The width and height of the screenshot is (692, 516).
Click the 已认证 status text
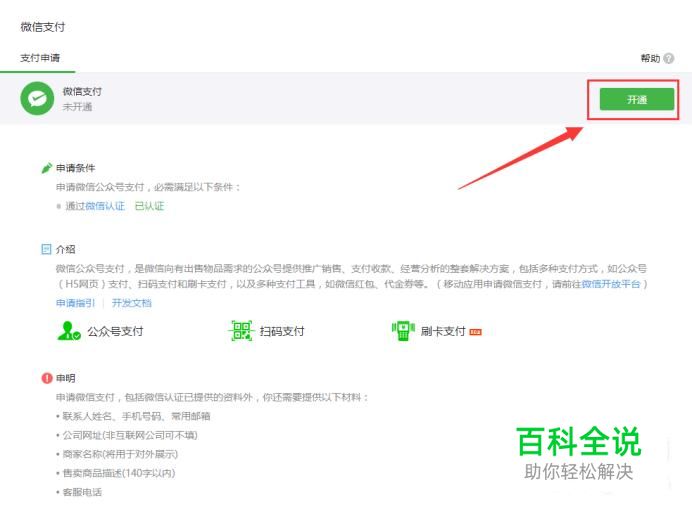coord(149,206)
